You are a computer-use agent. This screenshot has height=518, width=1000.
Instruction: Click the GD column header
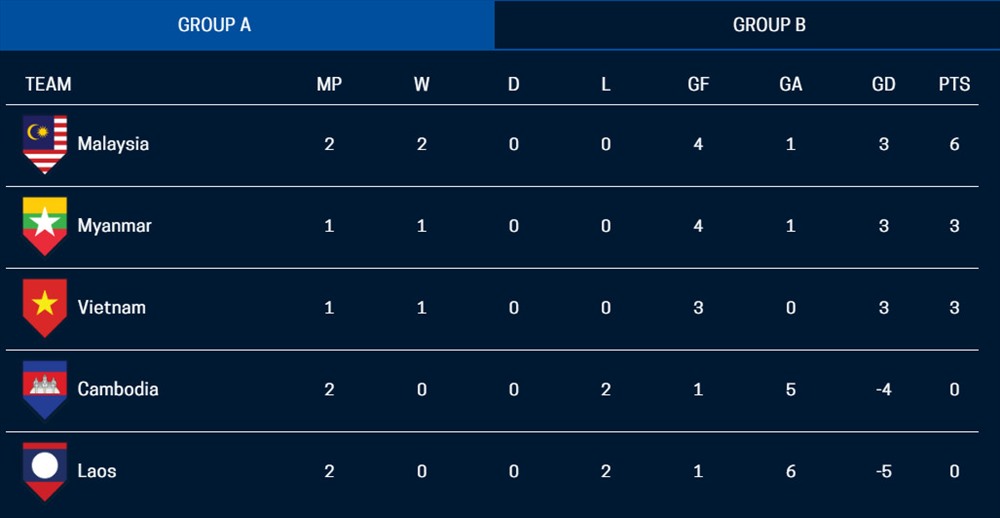[883, 84]
